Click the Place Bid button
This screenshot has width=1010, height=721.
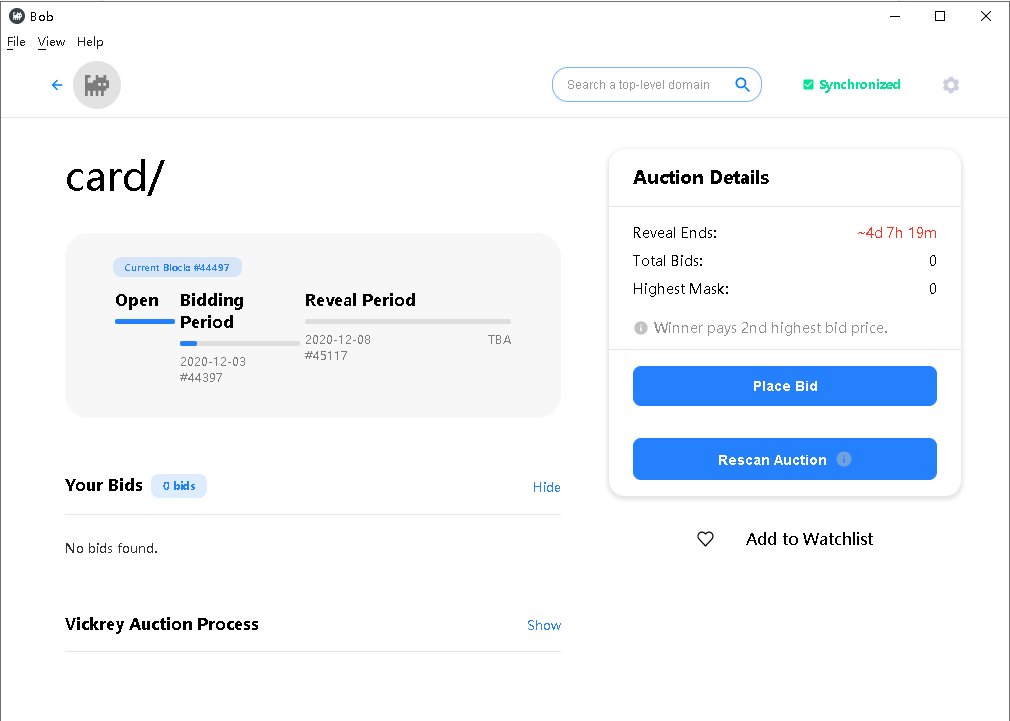coord(785,386)
